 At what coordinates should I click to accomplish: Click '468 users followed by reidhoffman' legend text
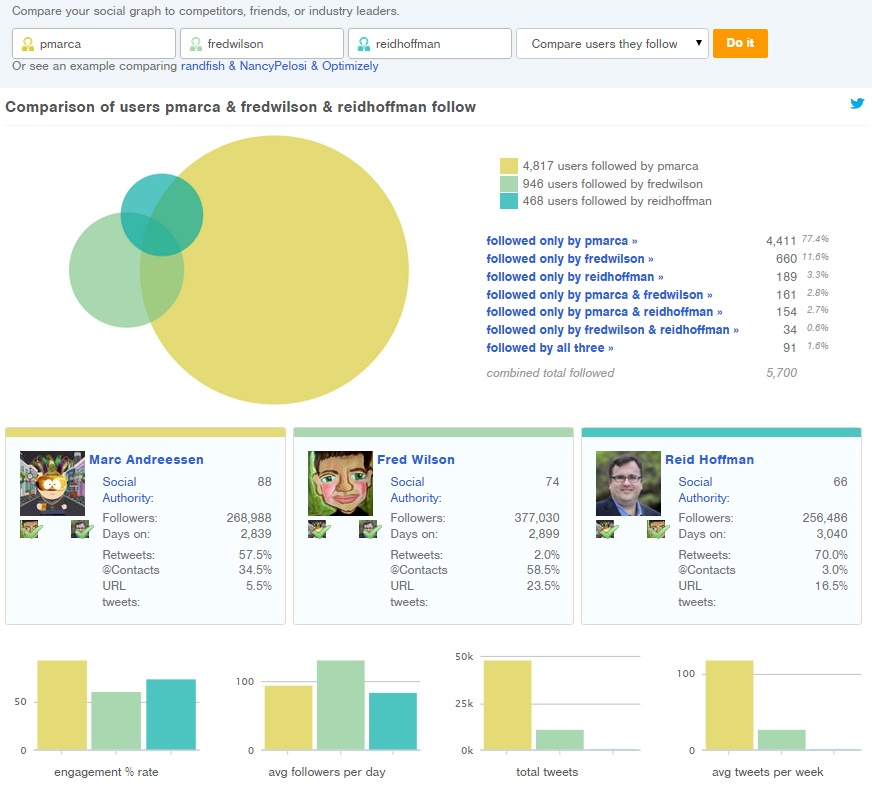point(617,201)
